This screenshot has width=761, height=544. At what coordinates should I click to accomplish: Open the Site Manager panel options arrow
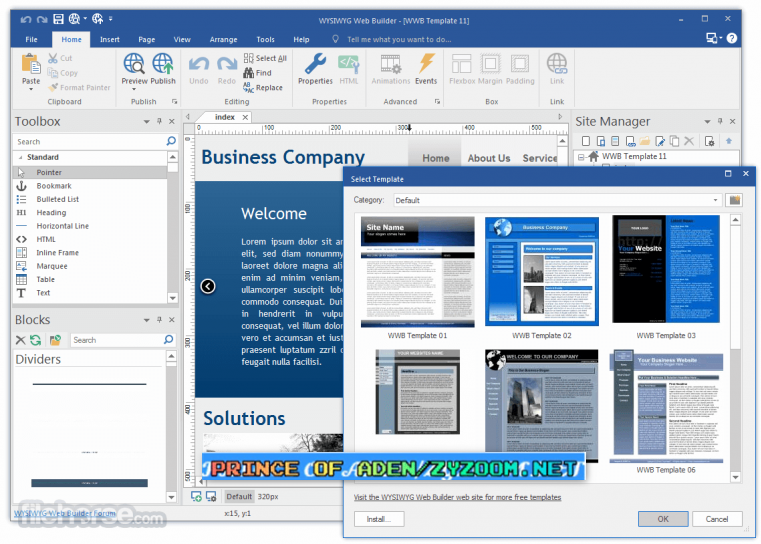(x=707, y=121)
